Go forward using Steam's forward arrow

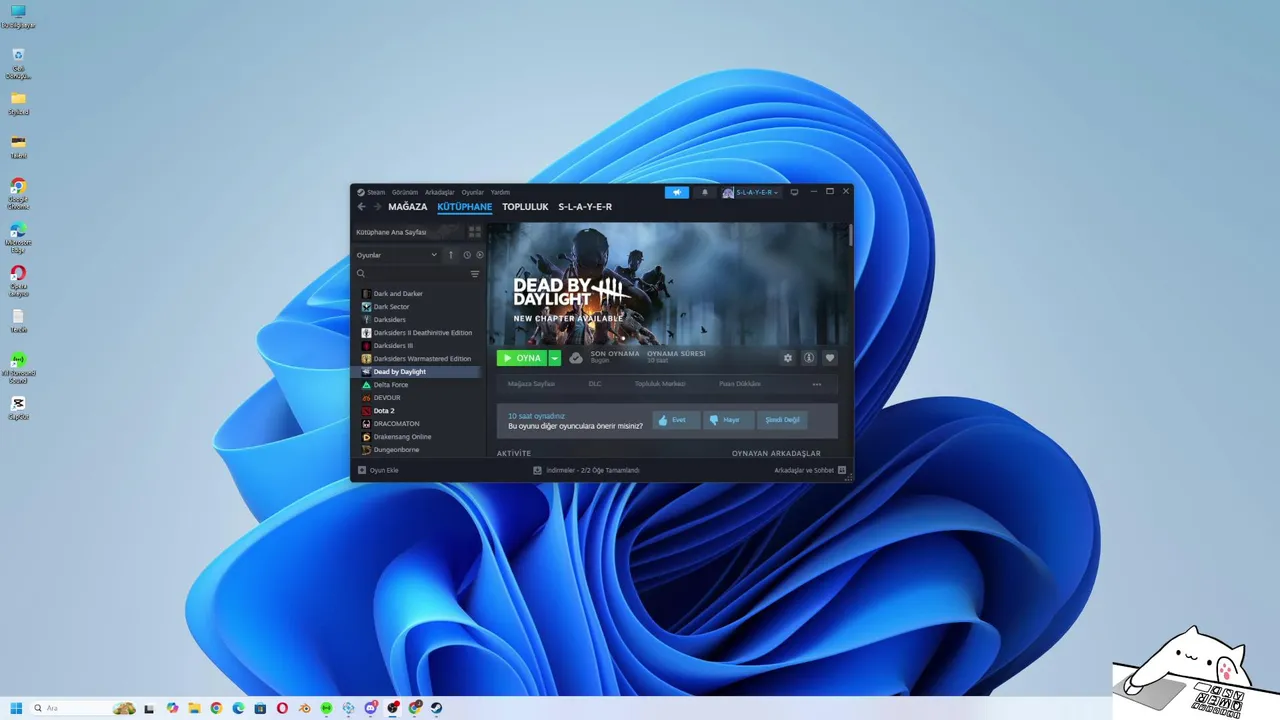(377, 207)
